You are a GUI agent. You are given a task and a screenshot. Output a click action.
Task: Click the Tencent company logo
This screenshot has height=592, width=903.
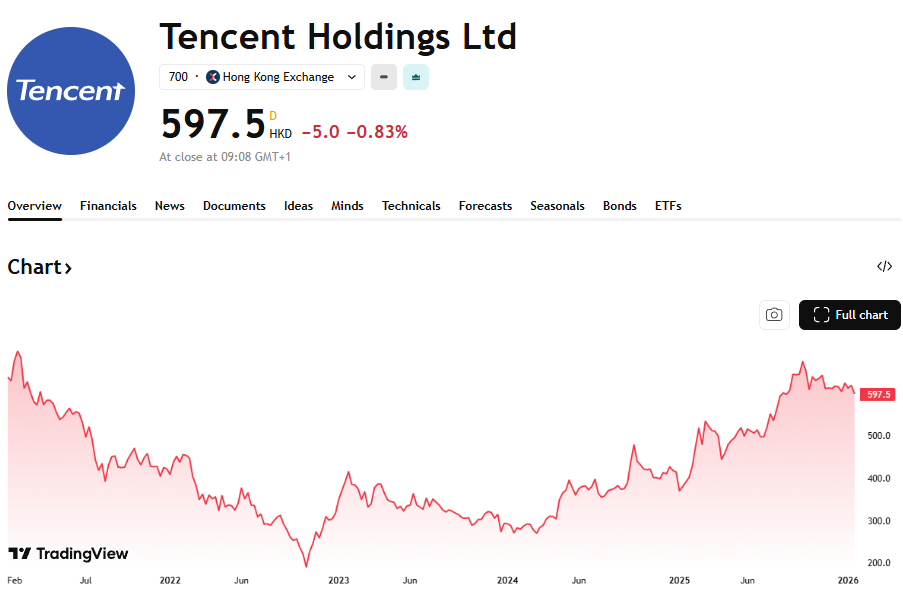71,91
